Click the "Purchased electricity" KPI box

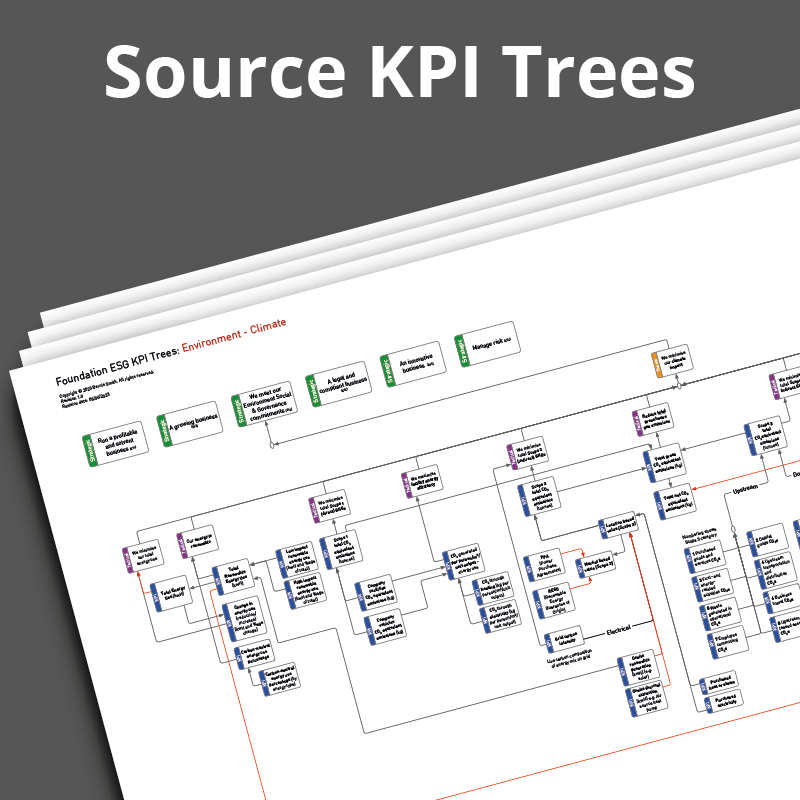pyautogui.click(x=724, y=701)
